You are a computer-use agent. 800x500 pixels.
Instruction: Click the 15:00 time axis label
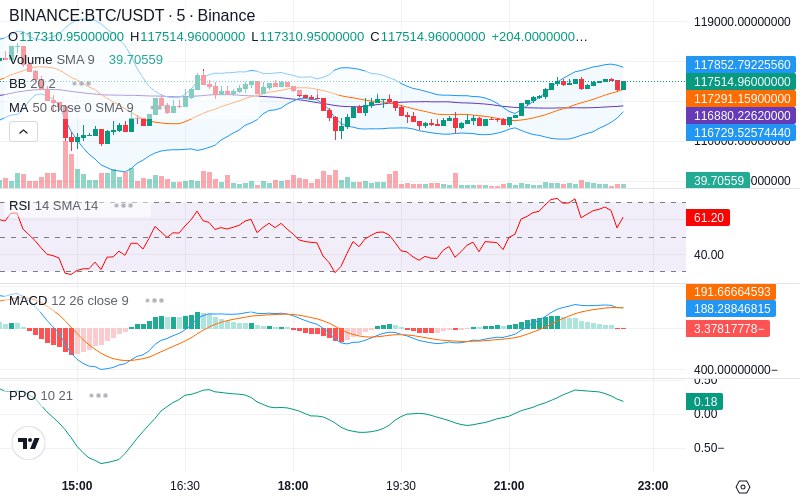[77, 486]
